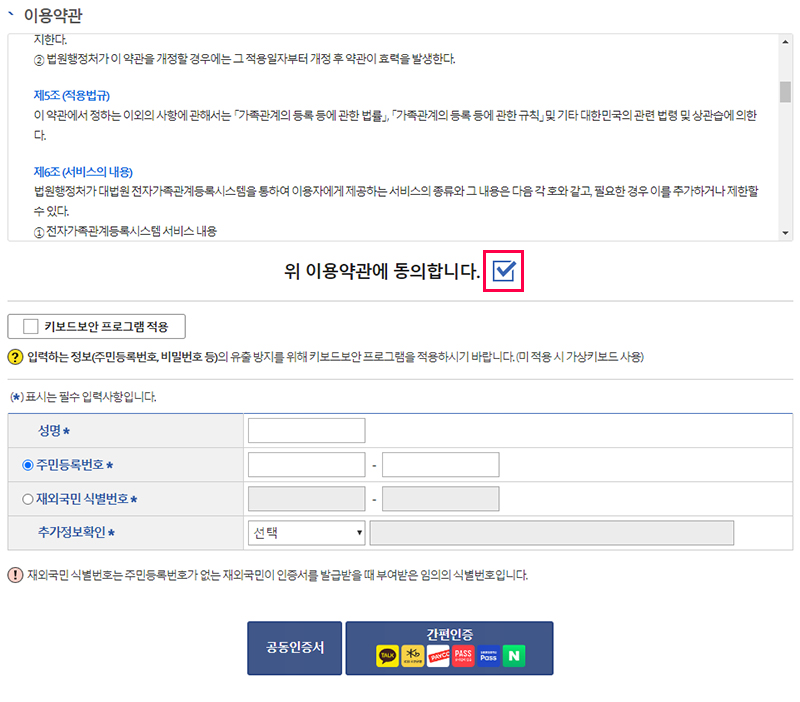This screenshot has height=702, width=800.
Task: Select Samsung Pass authentication
Action: pos(488,656)
